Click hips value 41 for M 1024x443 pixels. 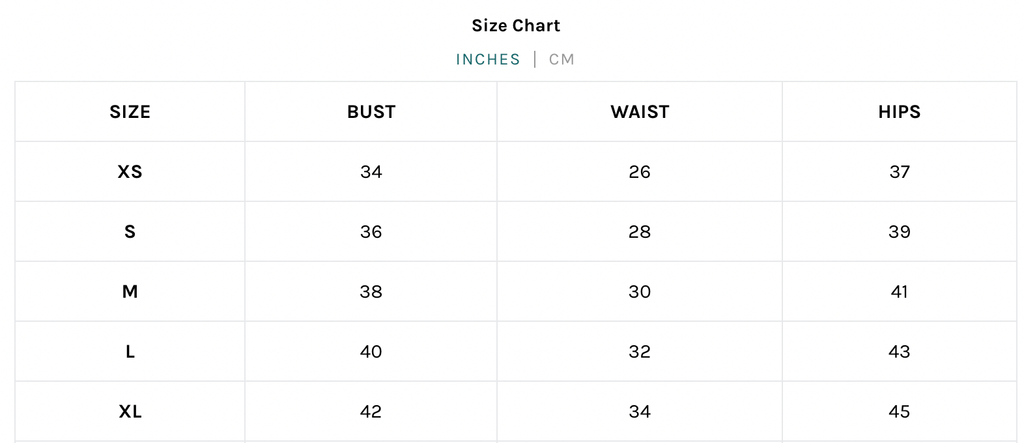tap(899, 291)
